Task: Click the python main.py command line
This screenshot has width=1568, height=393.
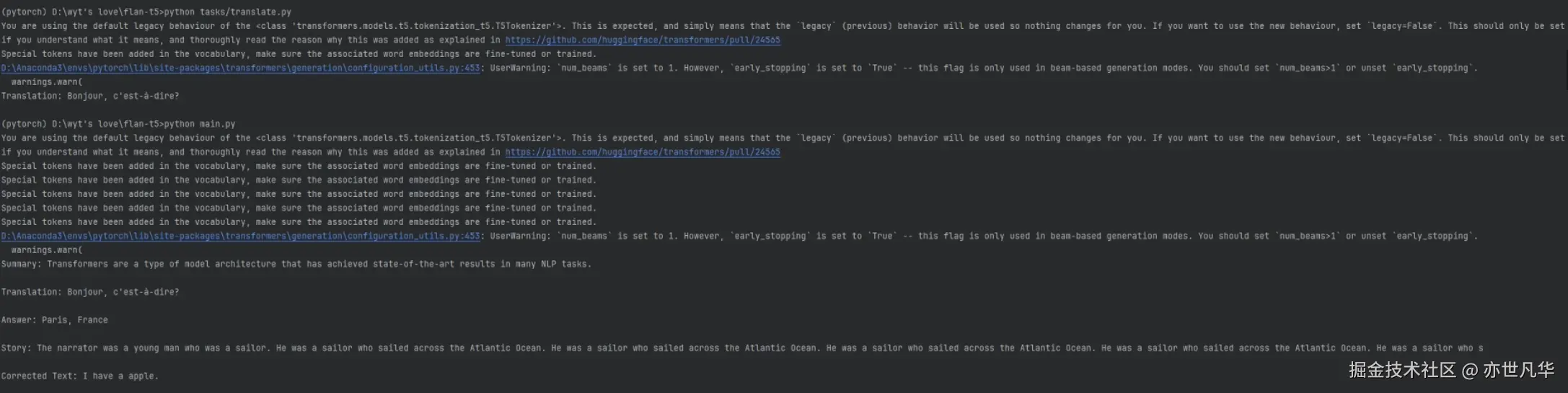Action: (x=118, y=124)
